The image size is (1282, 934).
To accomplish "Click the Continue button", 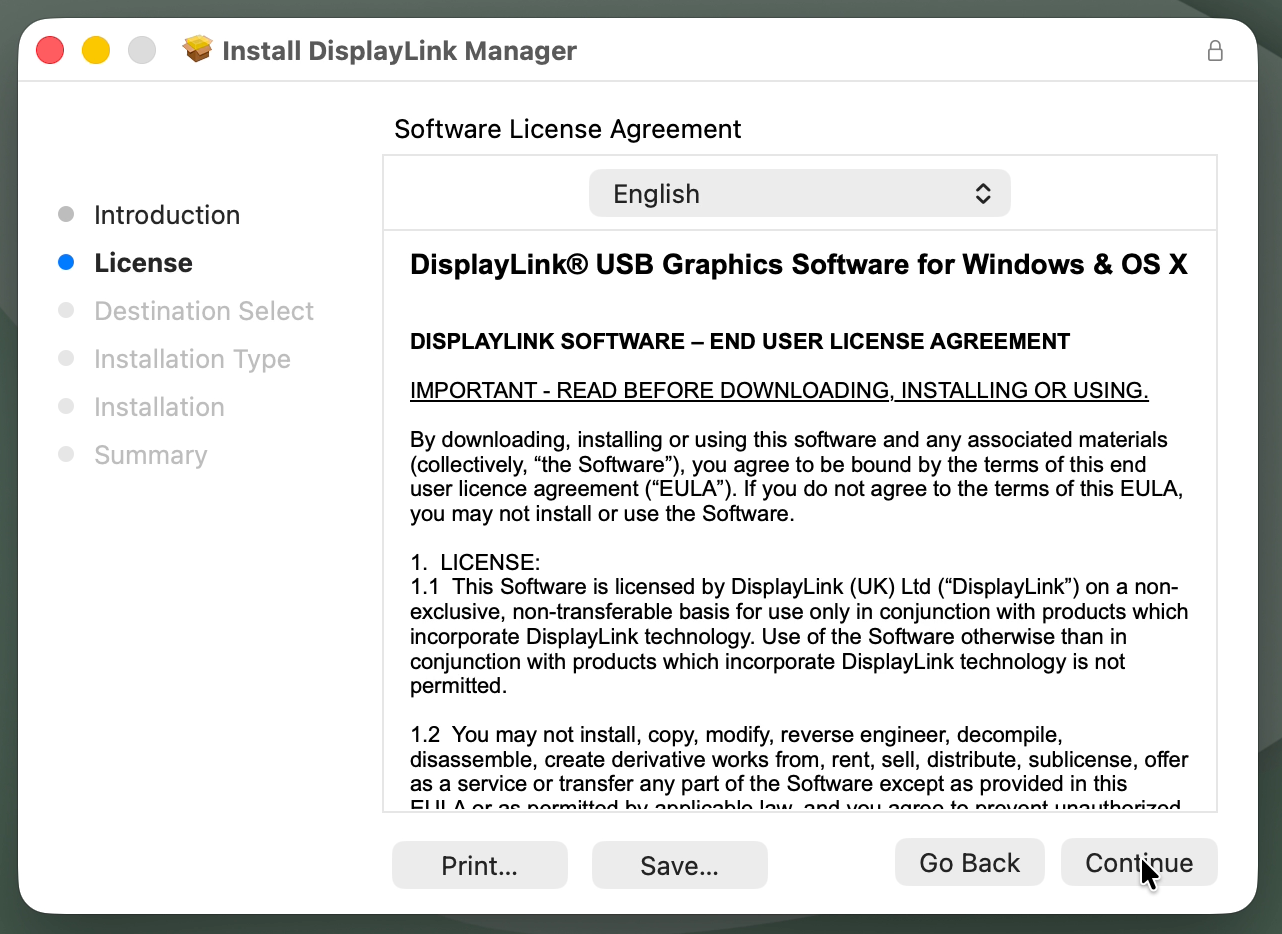I will [x=1139, y=862].
